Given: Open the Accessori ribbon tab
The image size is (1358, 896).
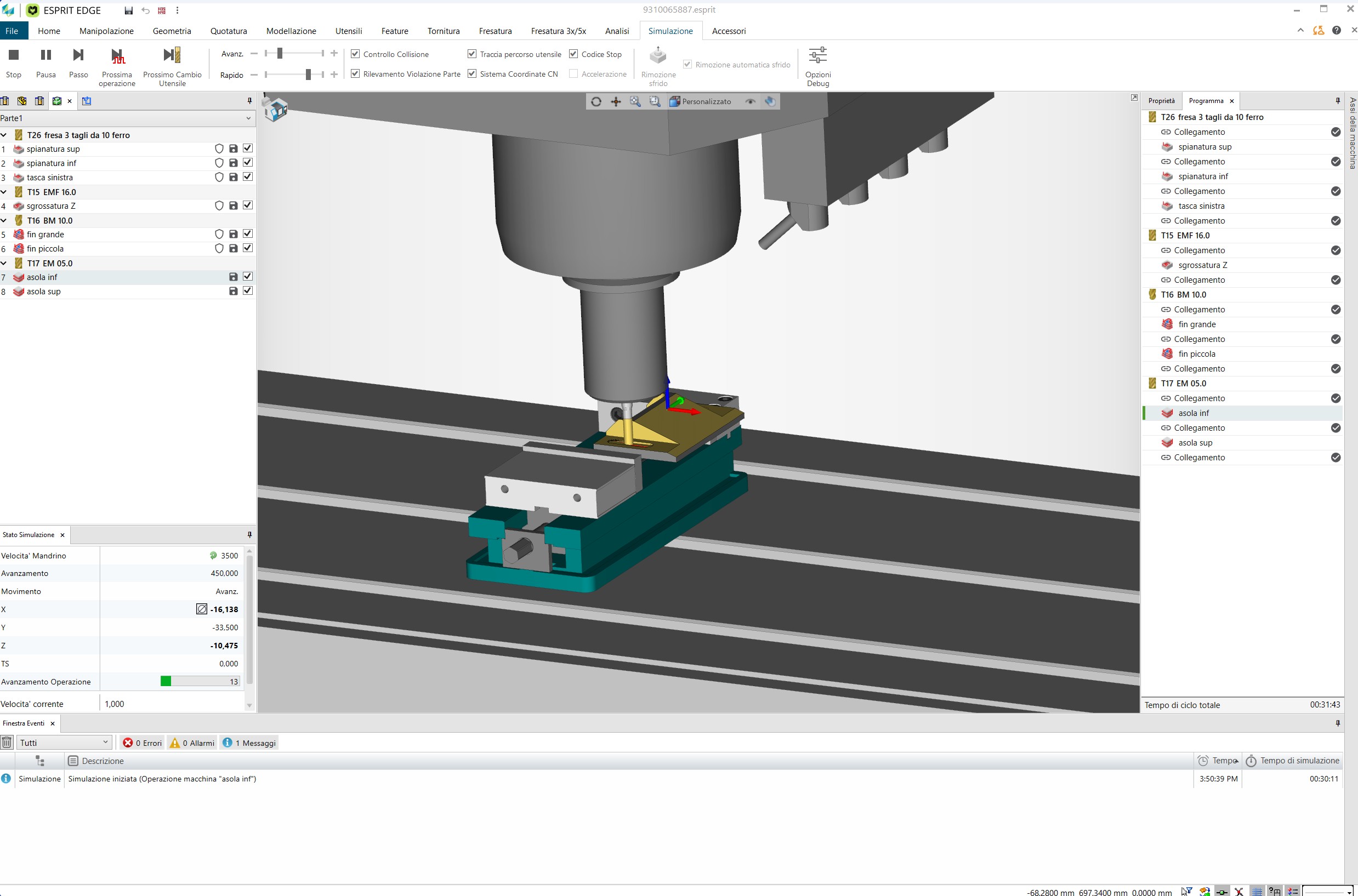Looking at the screenshot, I should tap(729, 31).
